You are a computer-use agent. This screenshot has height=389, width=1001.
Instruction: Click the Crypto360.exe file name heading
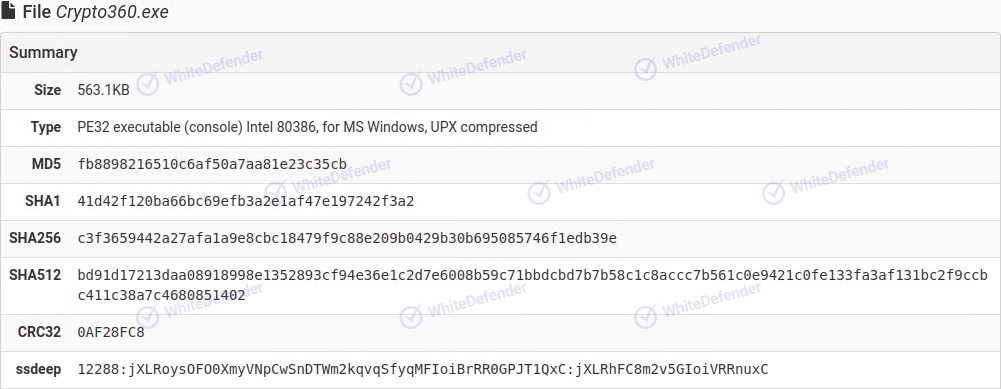[x=96, y=12]
